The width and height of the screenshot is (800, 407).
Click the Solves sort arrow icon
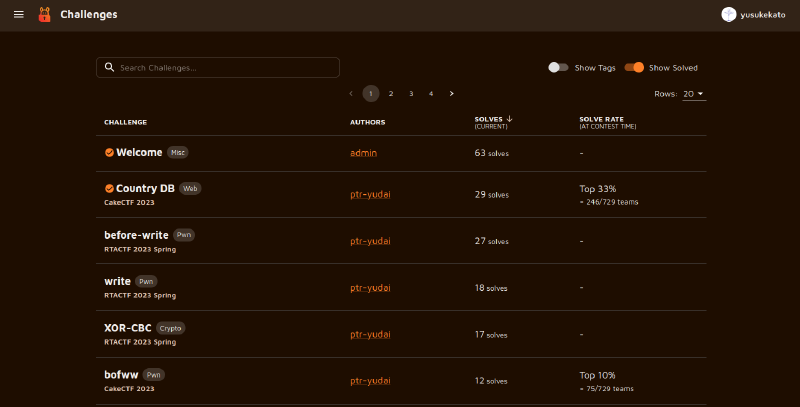pyautogui.click(x=510, y=119)
